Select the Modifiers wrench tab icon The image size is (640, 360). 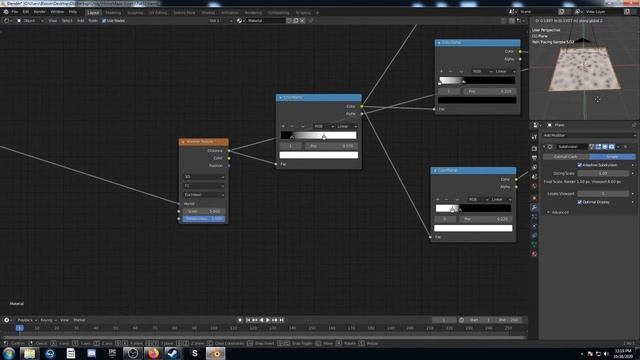[534, 208]
